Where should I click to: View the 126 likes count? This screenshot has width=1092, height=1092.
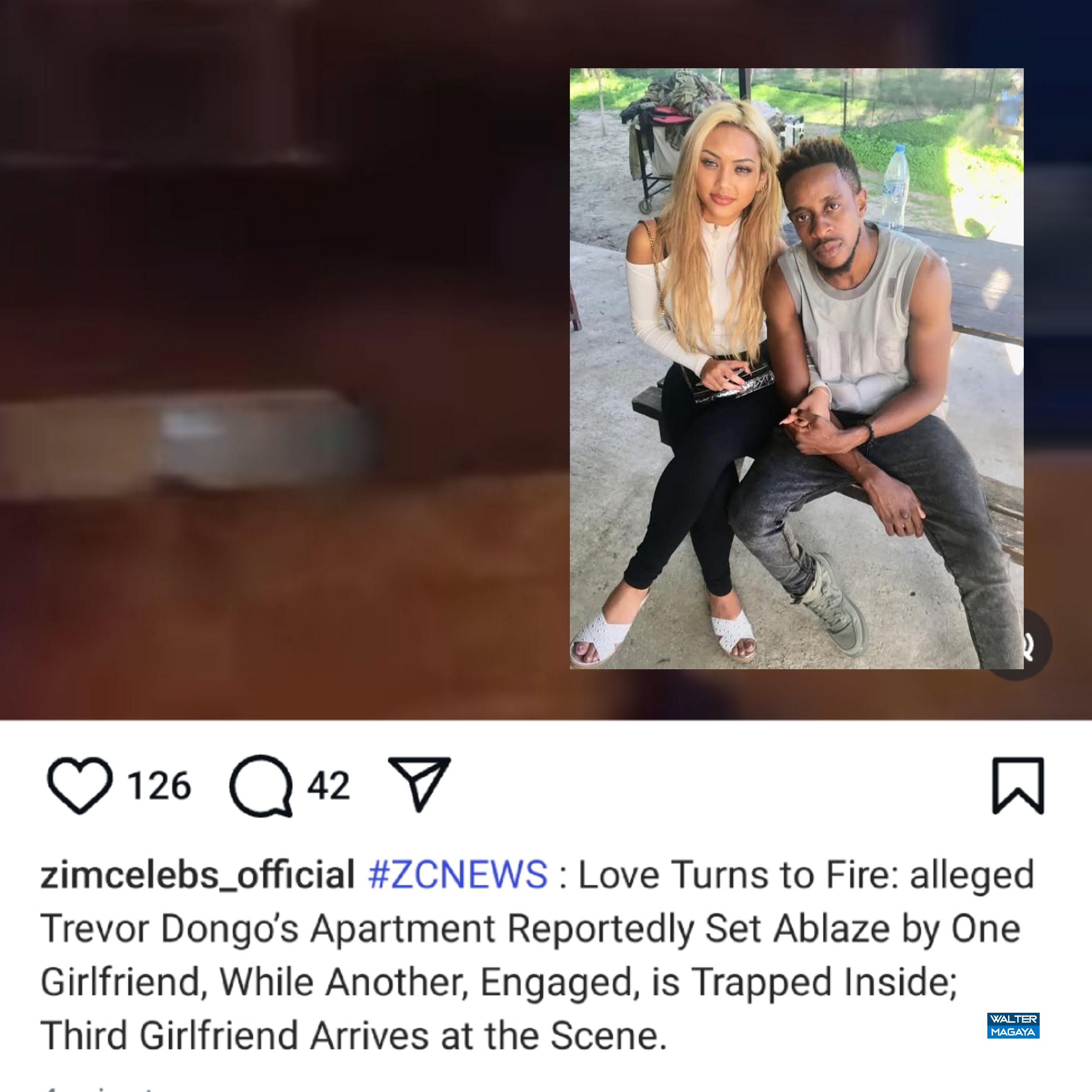(x=159, y=786)
